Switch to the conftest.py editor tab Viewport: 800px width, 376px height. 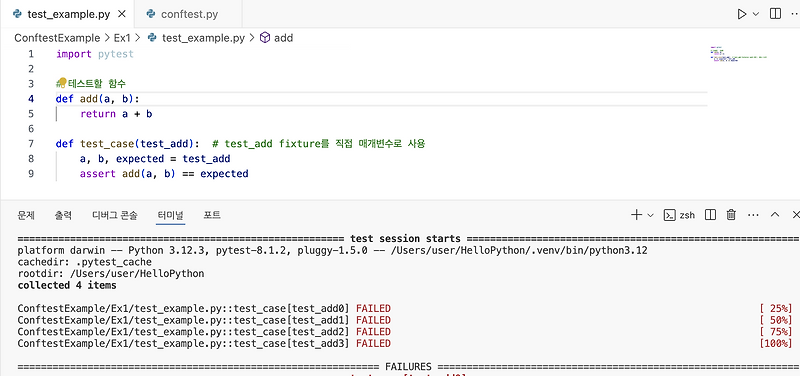click(x=188, y=14)
